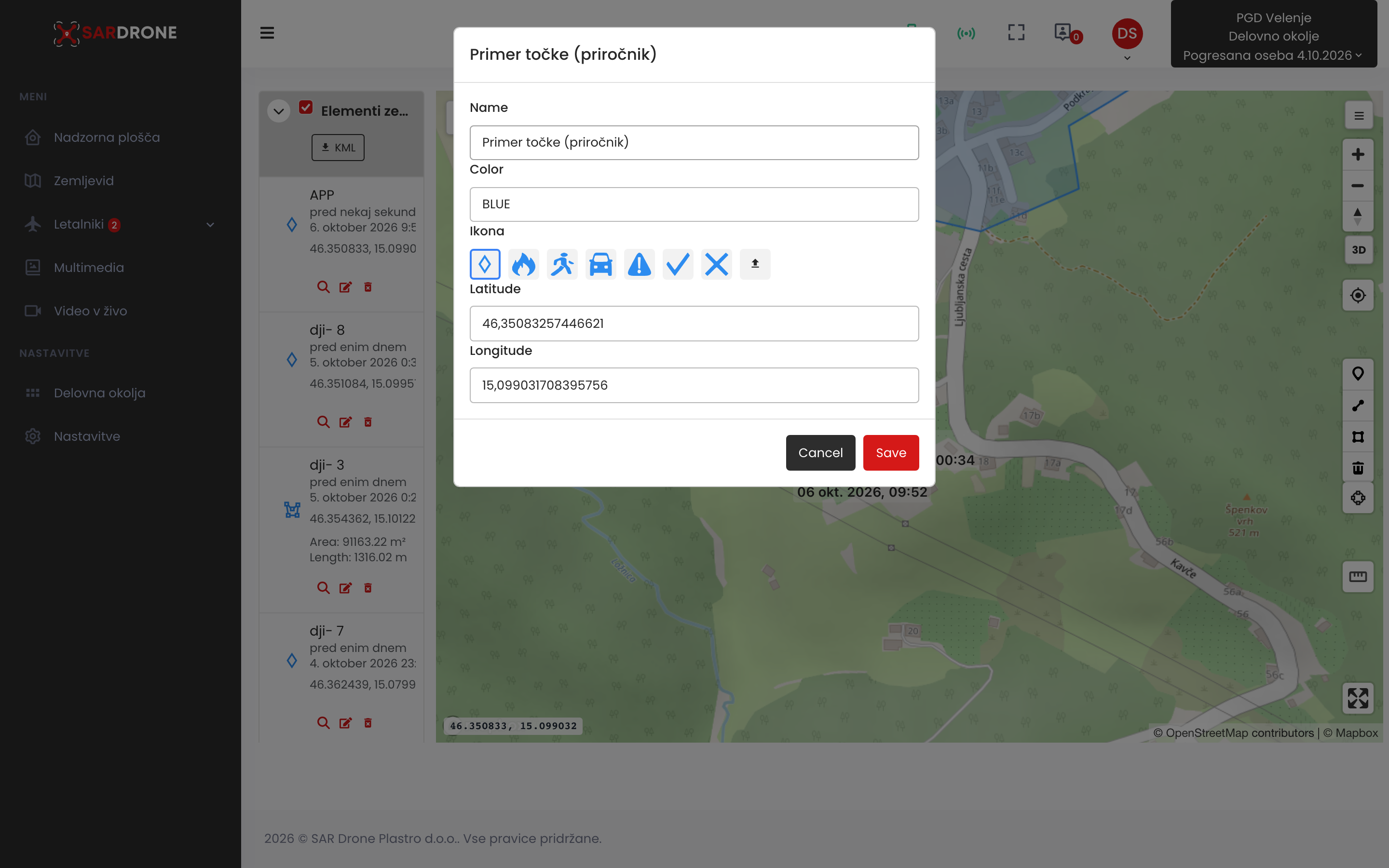Zoom in on the map

coord(1358,154)
